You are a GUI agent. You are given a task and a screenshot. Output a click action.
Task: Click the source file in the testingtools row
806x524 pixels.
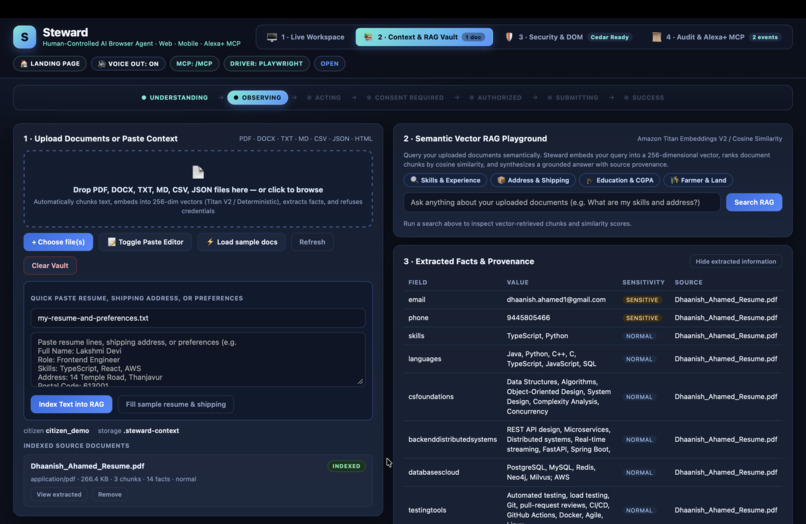(725, 510)
